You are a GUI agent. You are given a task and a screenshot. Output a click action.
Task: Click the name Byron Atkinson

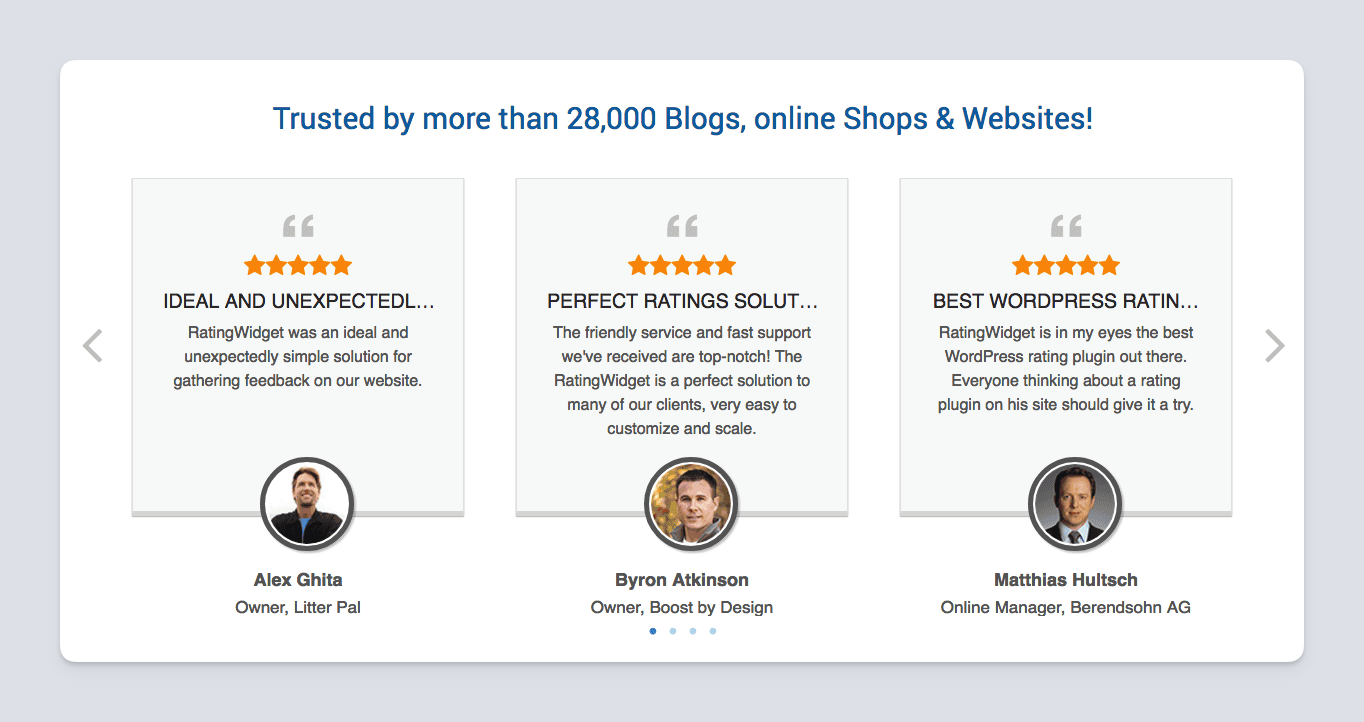[x=682, y=580]
